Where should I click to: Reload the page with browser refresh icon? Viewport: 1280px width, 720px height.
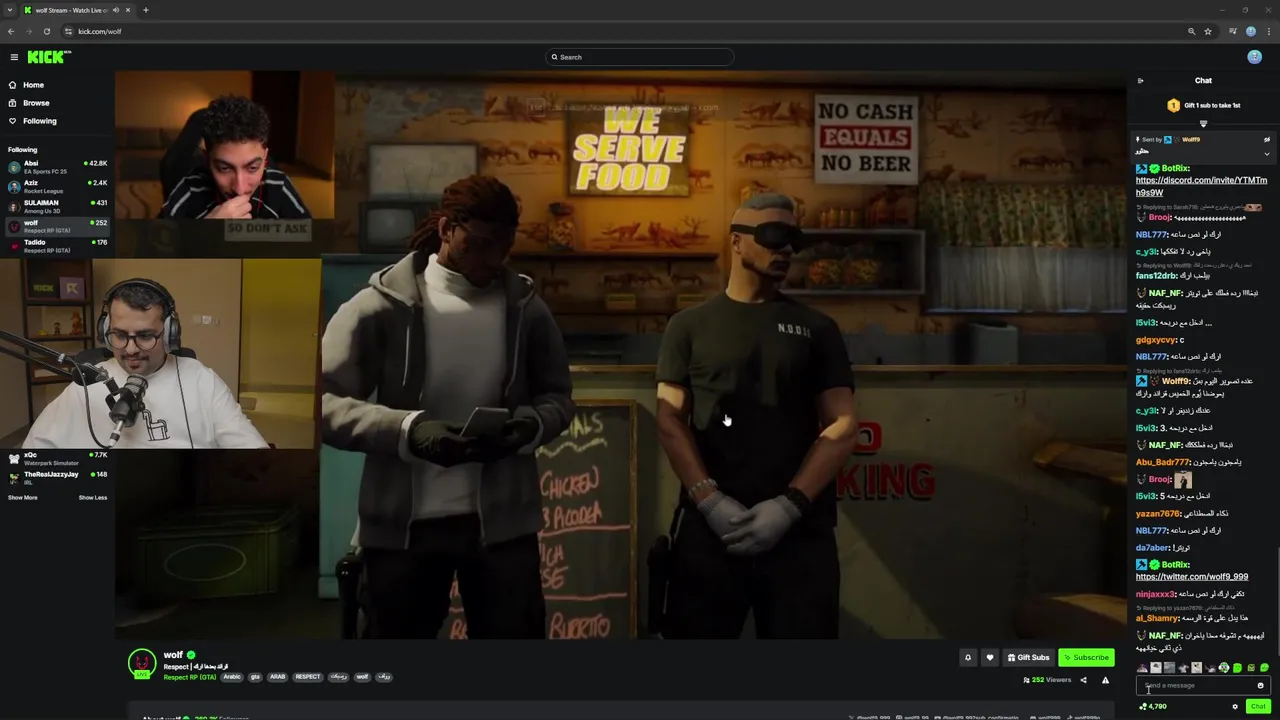pyautogui.click(x=46, y=31)
